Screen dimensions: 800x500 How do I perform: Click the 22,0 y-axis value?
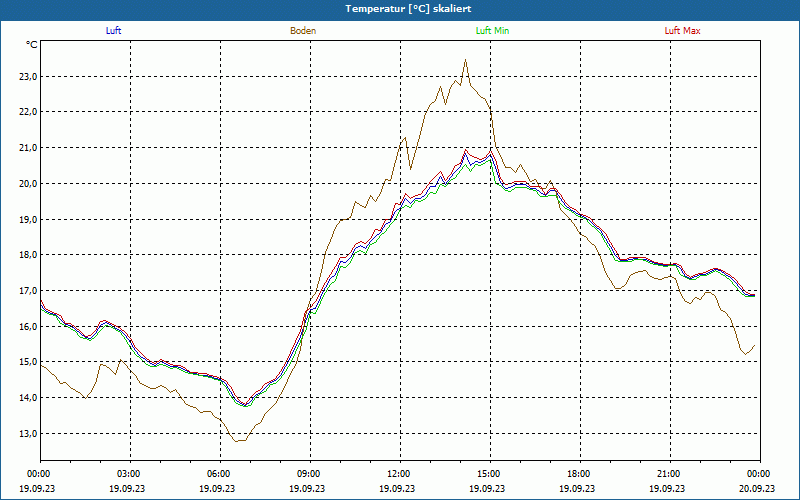point(29,112)
